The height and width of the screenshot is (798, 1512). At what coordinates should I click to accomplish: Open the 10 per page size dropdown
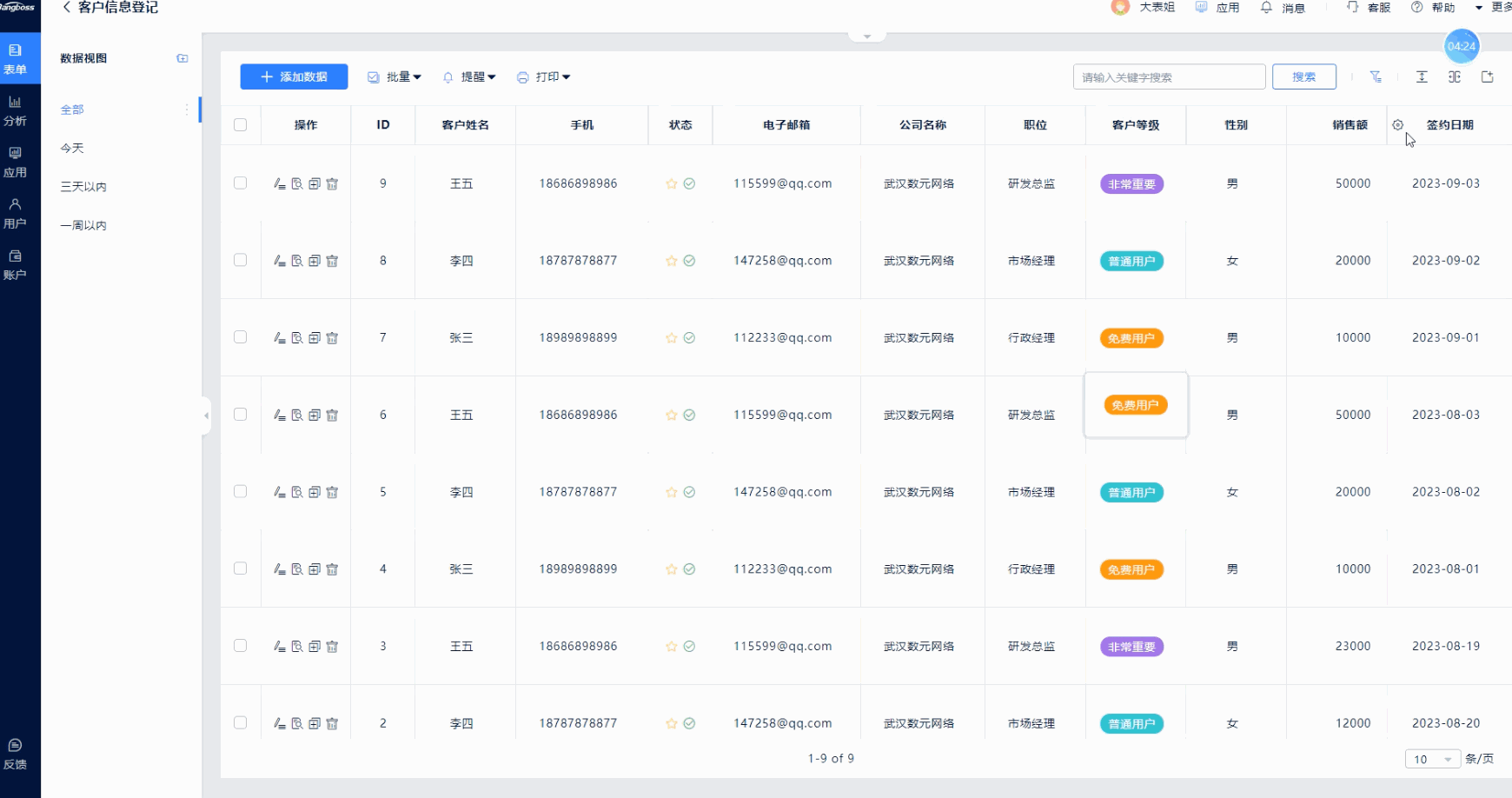[x=1432, y=759]
